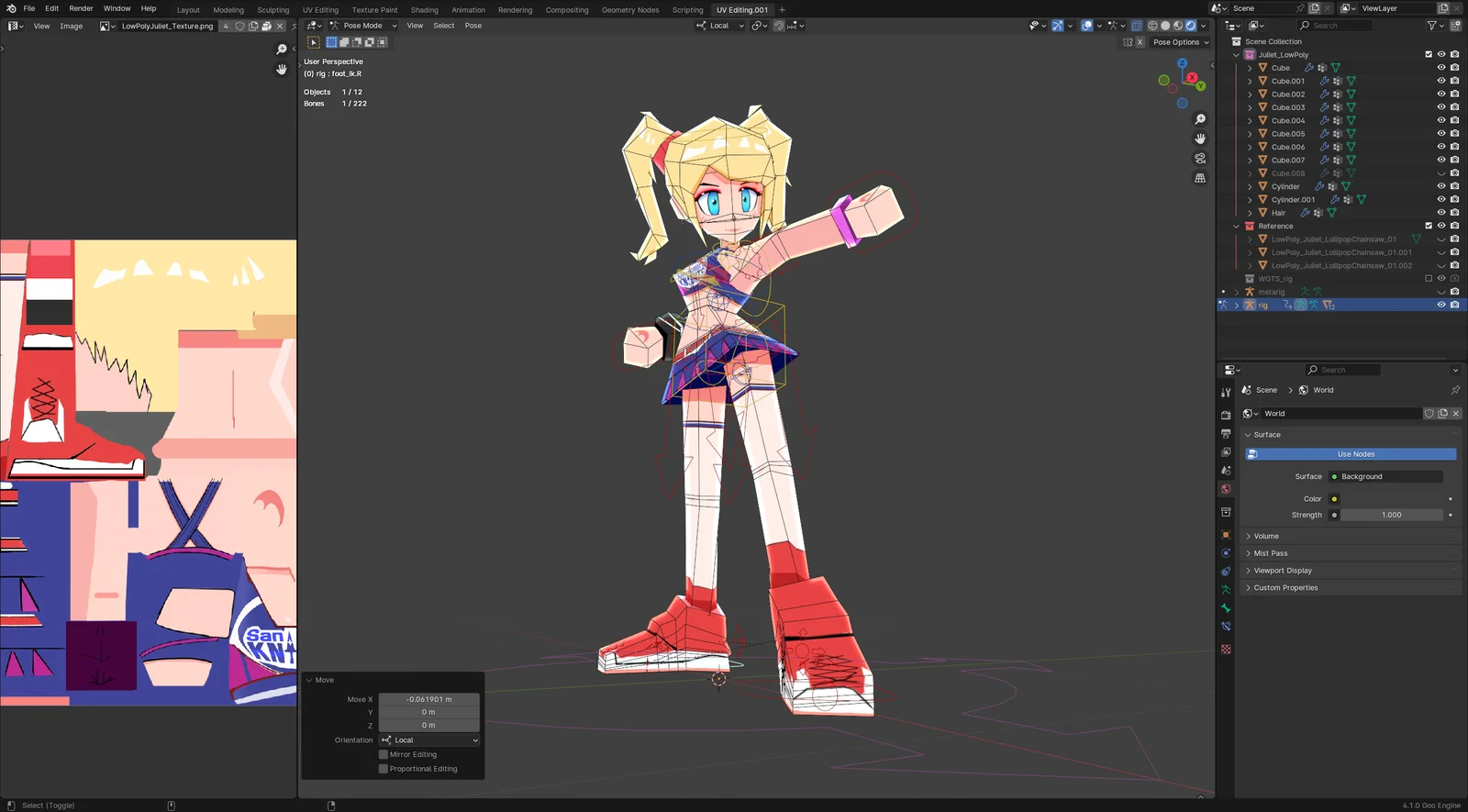Open the Tool properties tab icon
1468x812 pixels.
[1226, 393]
